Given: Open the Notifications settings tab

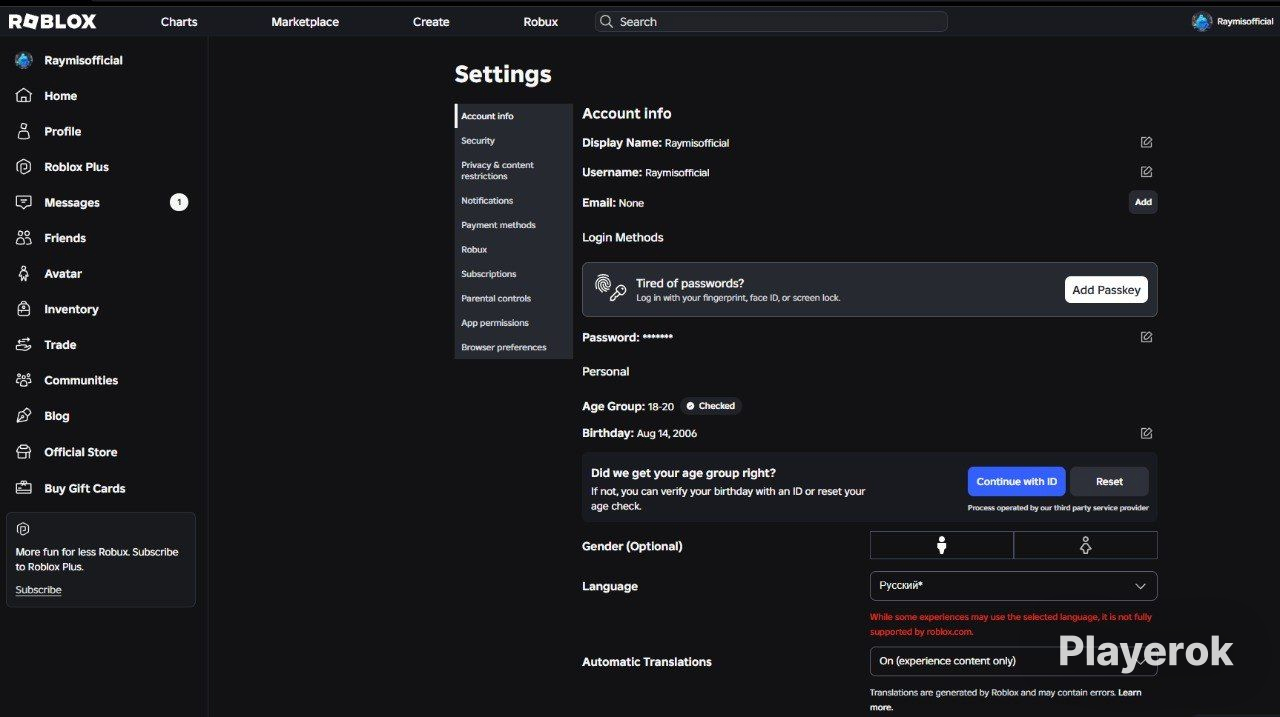Looking at the screenshot, I should 513,201.
